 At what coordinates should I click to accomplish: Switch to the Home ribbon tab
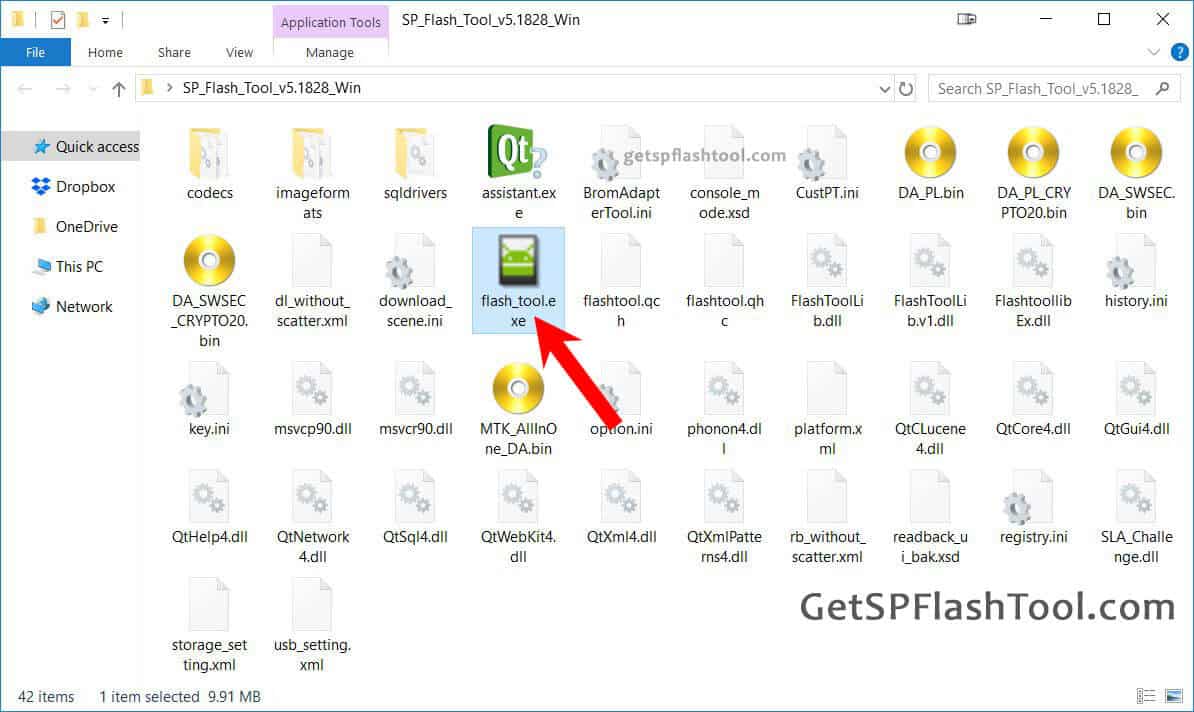(x=105, y=53)
